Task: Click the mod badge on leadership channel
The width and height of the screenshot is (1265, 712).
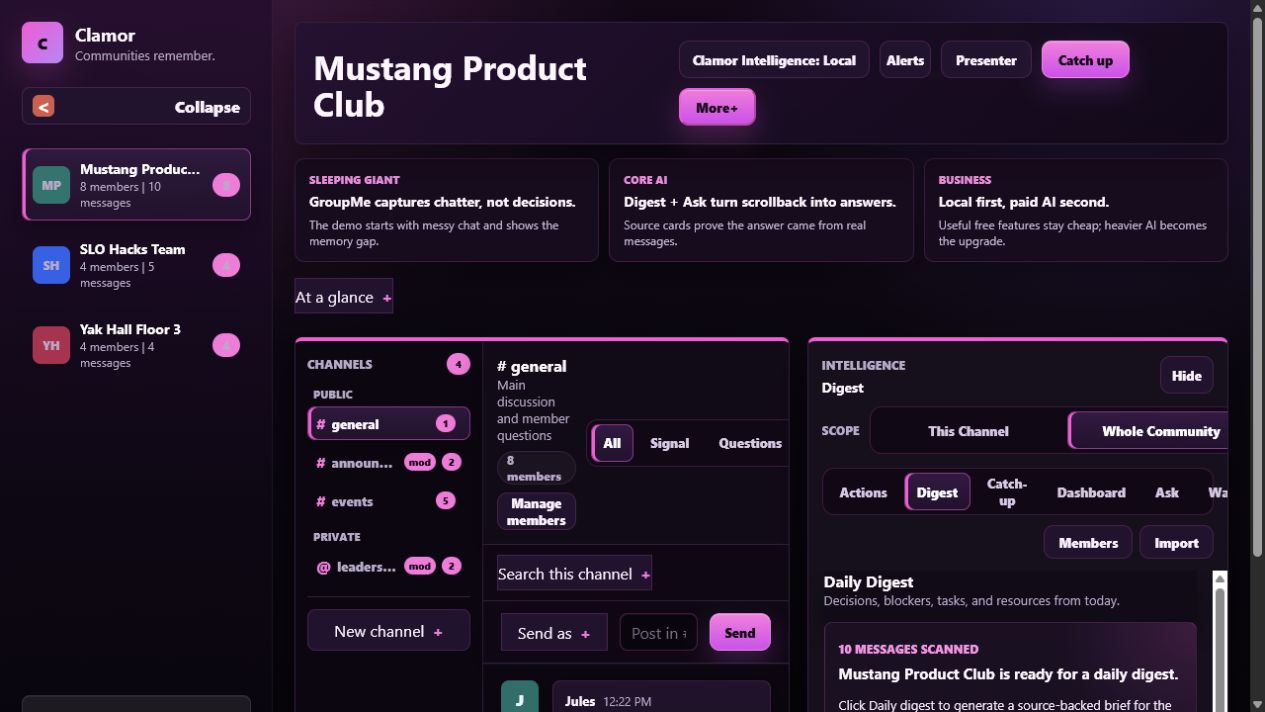Action: 419,566
